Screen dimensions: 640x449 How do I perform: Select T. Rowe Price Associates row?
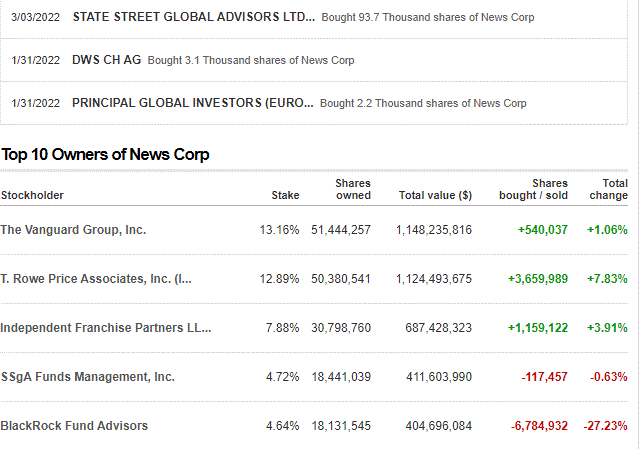[x=96, y=279]
